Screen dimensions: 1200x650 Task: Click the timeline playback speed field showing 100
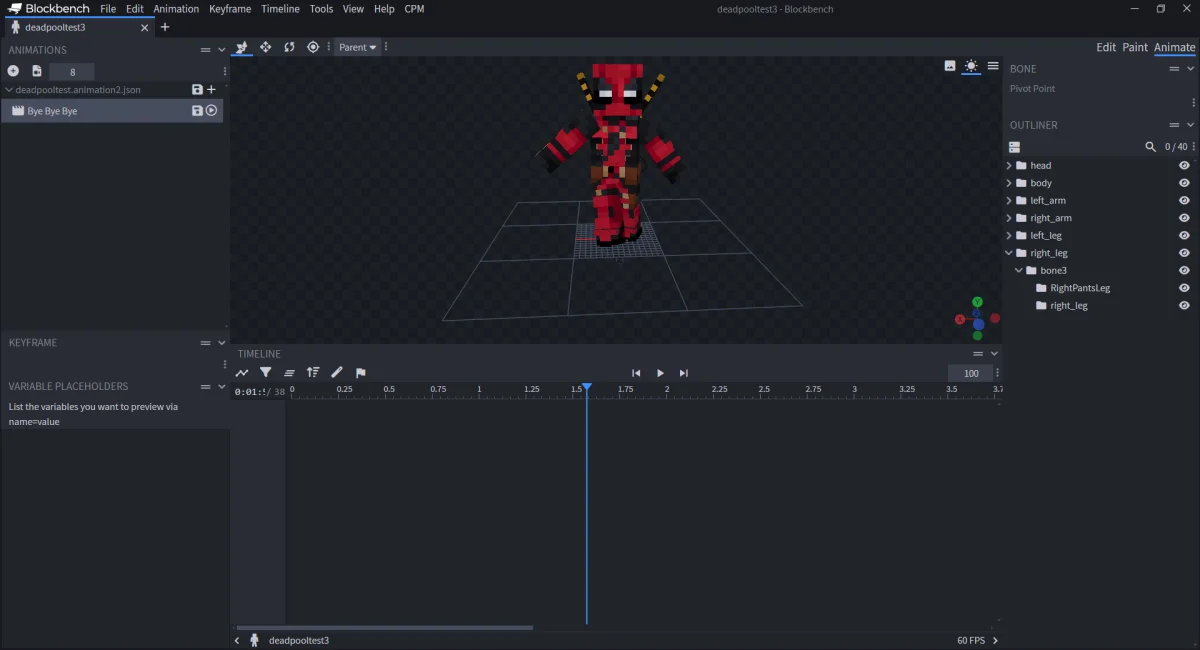point(971,373)
